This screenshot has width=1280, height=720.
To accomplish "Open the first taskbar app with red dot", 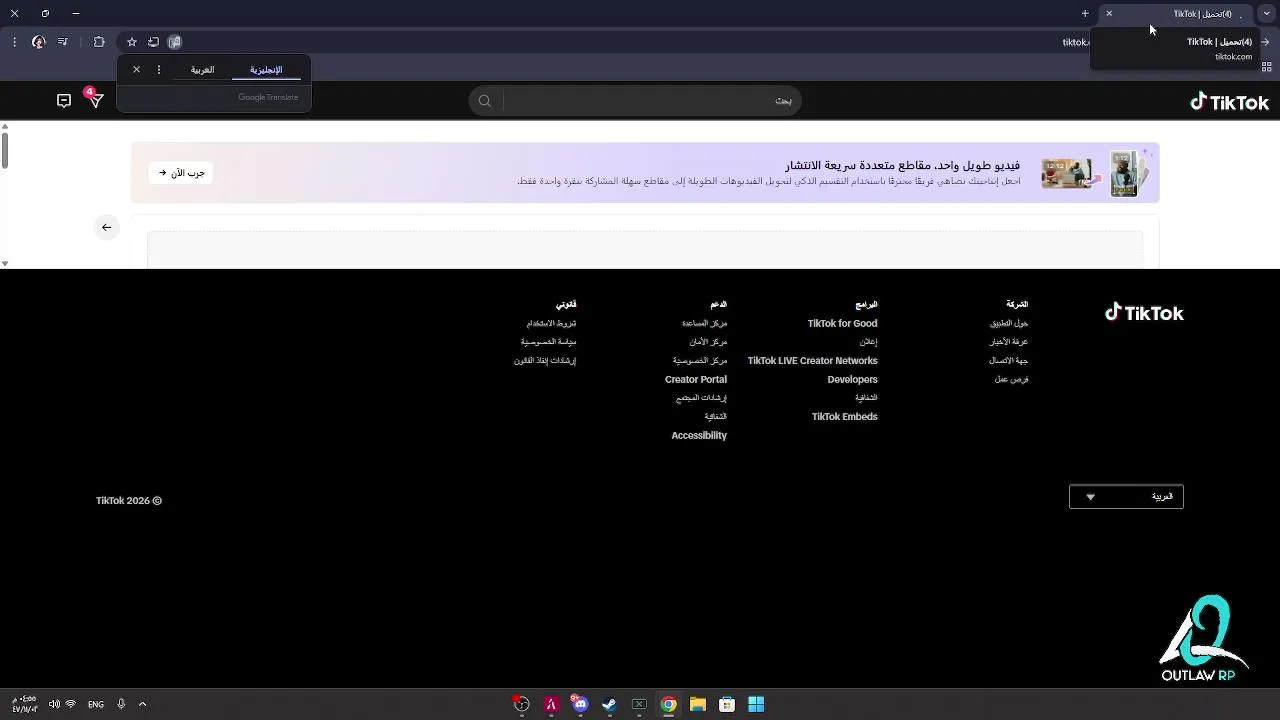I will (x=521, y=704).
